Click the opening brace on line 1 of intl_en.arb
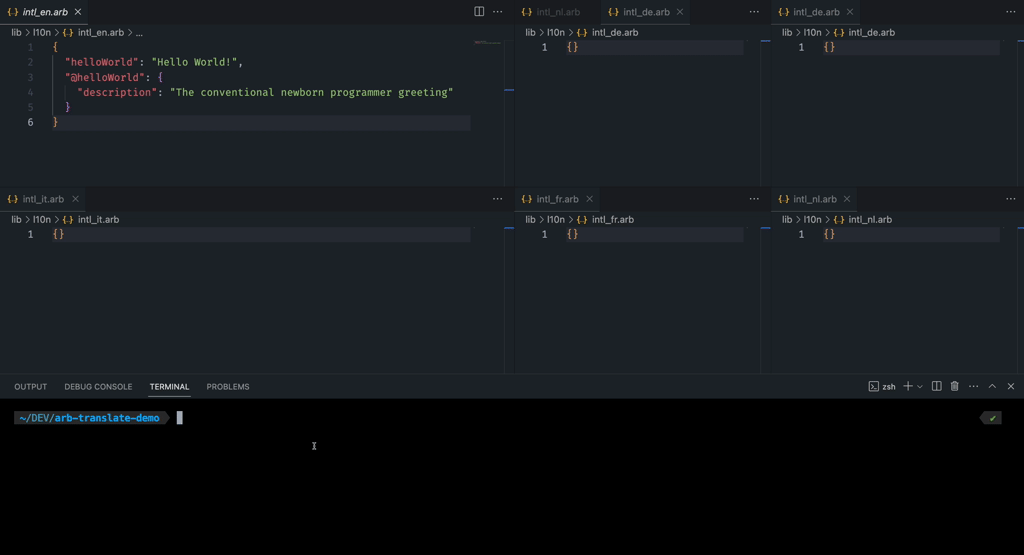The height and width of the screenshot is (555, 1024). tap(56, 47)
